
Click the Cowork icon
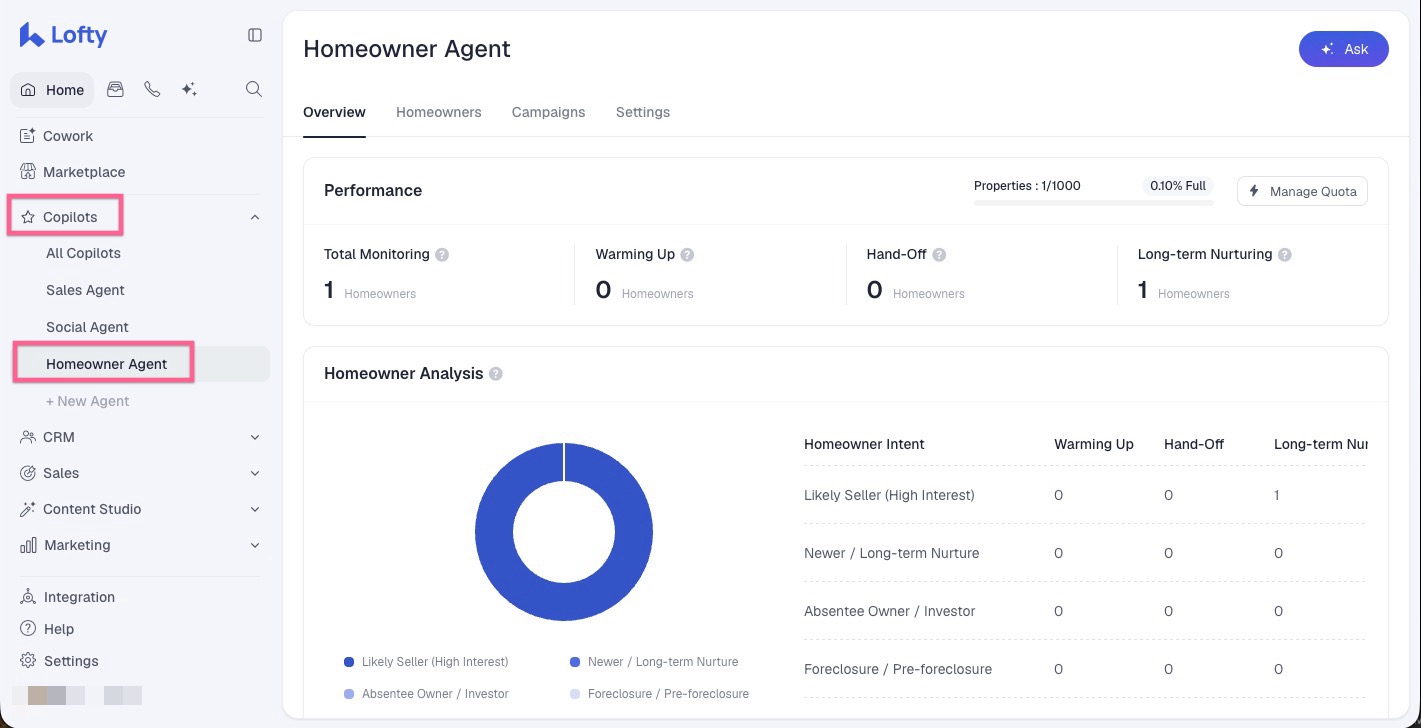(28, 136)
